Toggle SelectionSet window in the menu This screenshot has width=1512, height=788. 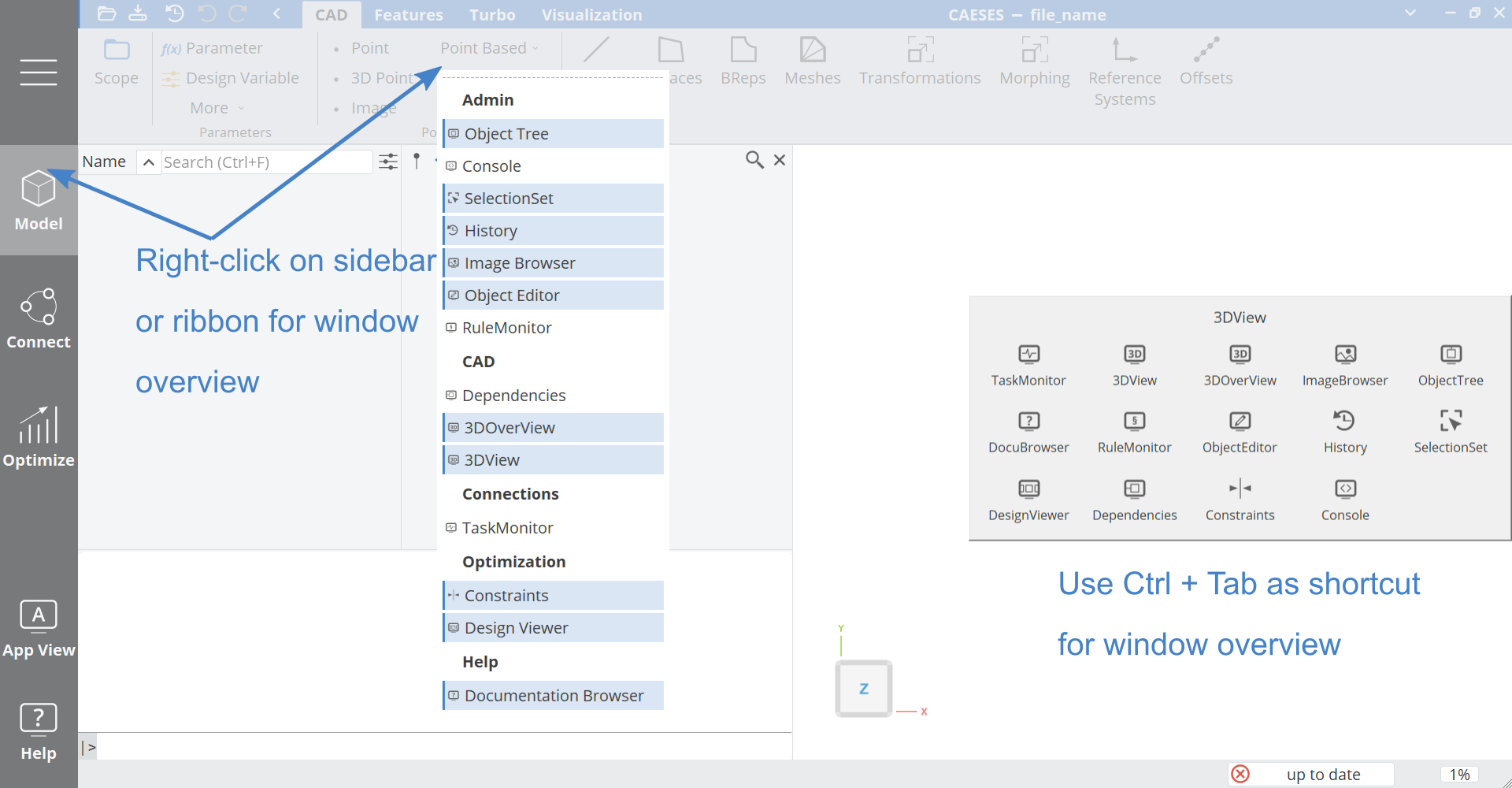click(553, 199)
